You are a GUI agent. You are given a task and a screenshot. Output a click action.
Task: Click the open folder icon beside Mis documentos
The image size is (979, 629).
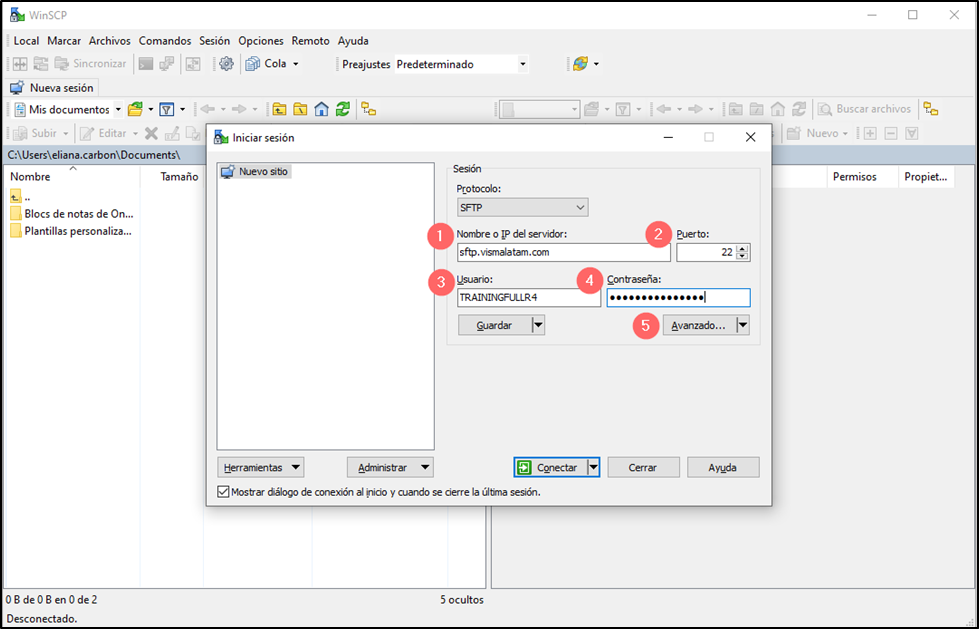point(135,109)
